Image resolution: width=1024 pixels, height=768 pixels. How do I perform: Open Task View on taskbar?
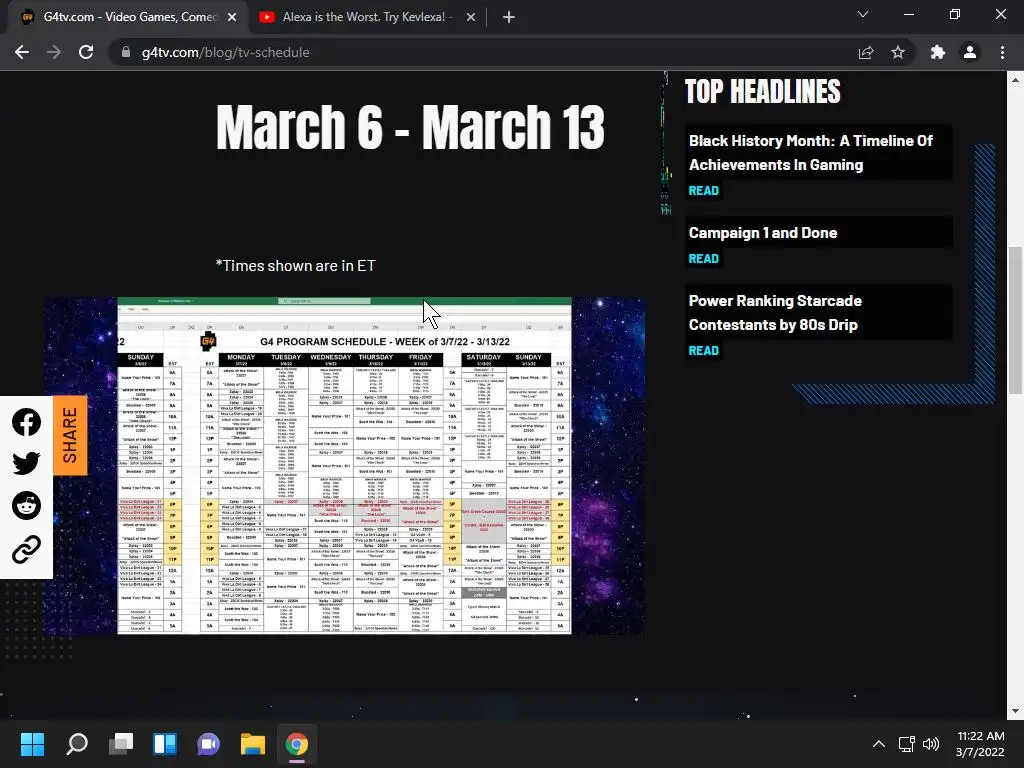tap(121, 744)
